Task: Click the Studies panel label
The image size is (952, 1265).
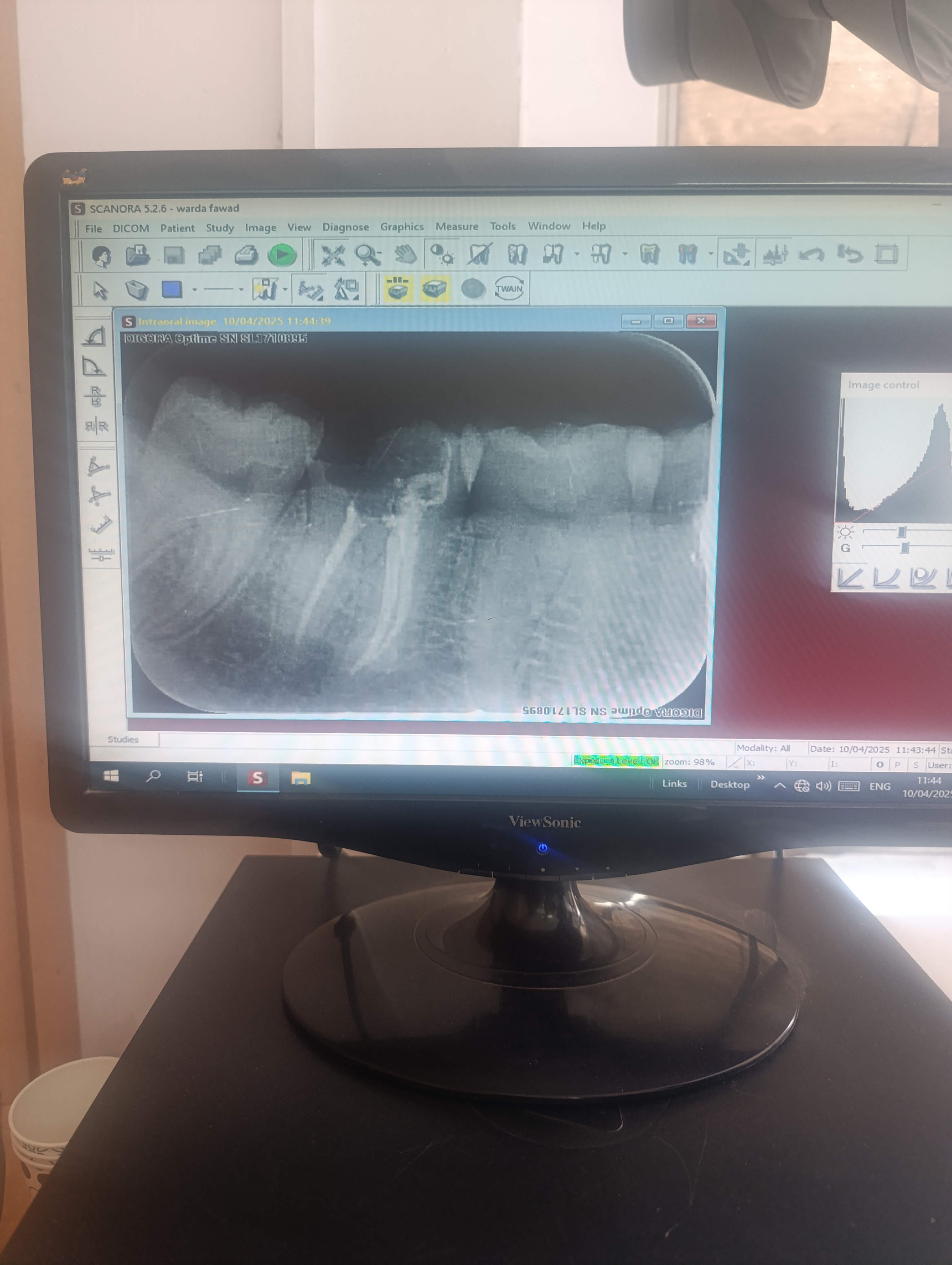Action: click(123, 739)
